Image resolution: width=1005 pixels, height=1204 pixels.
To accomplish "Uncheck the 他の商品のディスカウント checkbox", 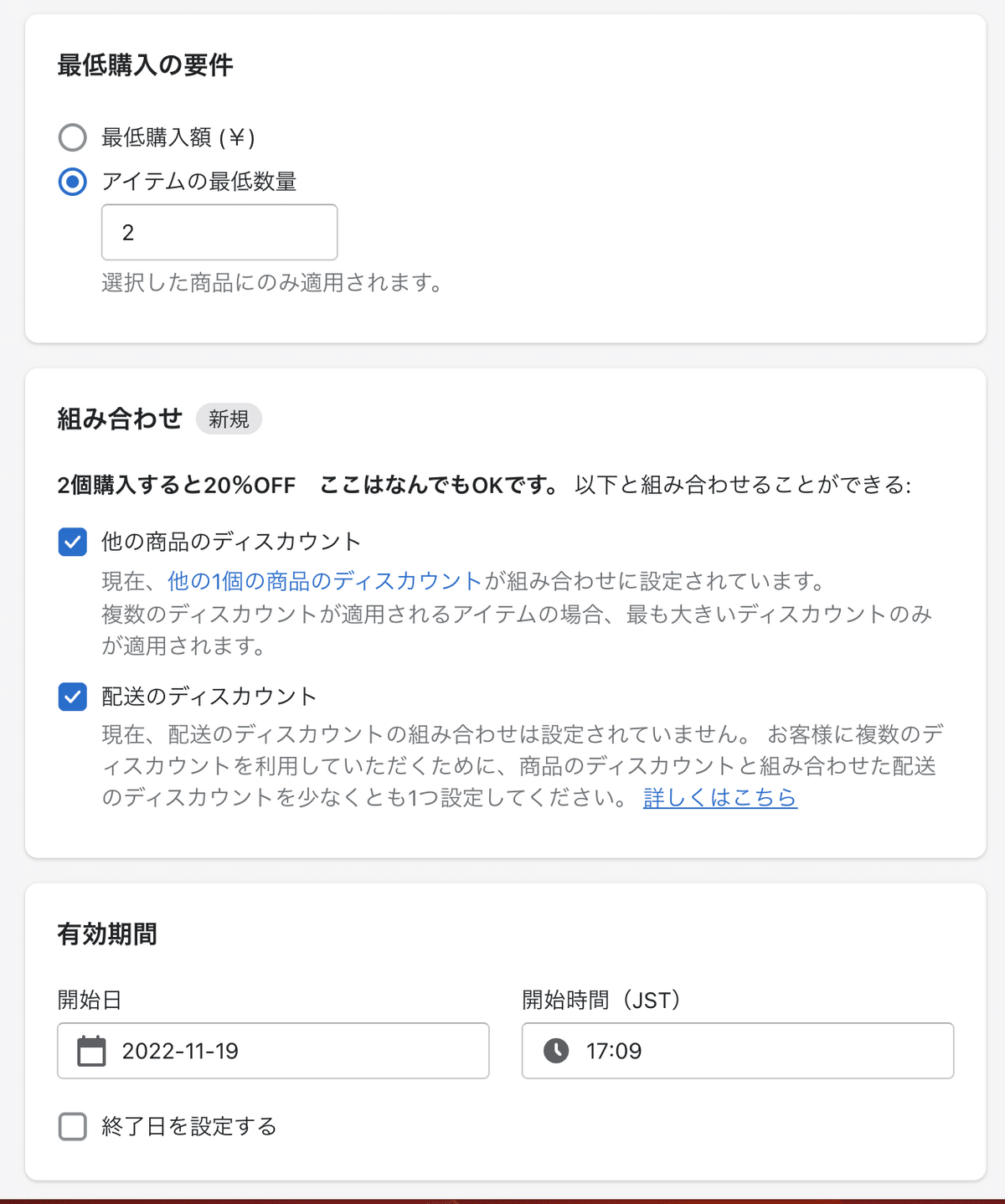I will click(x=73, y=542).
